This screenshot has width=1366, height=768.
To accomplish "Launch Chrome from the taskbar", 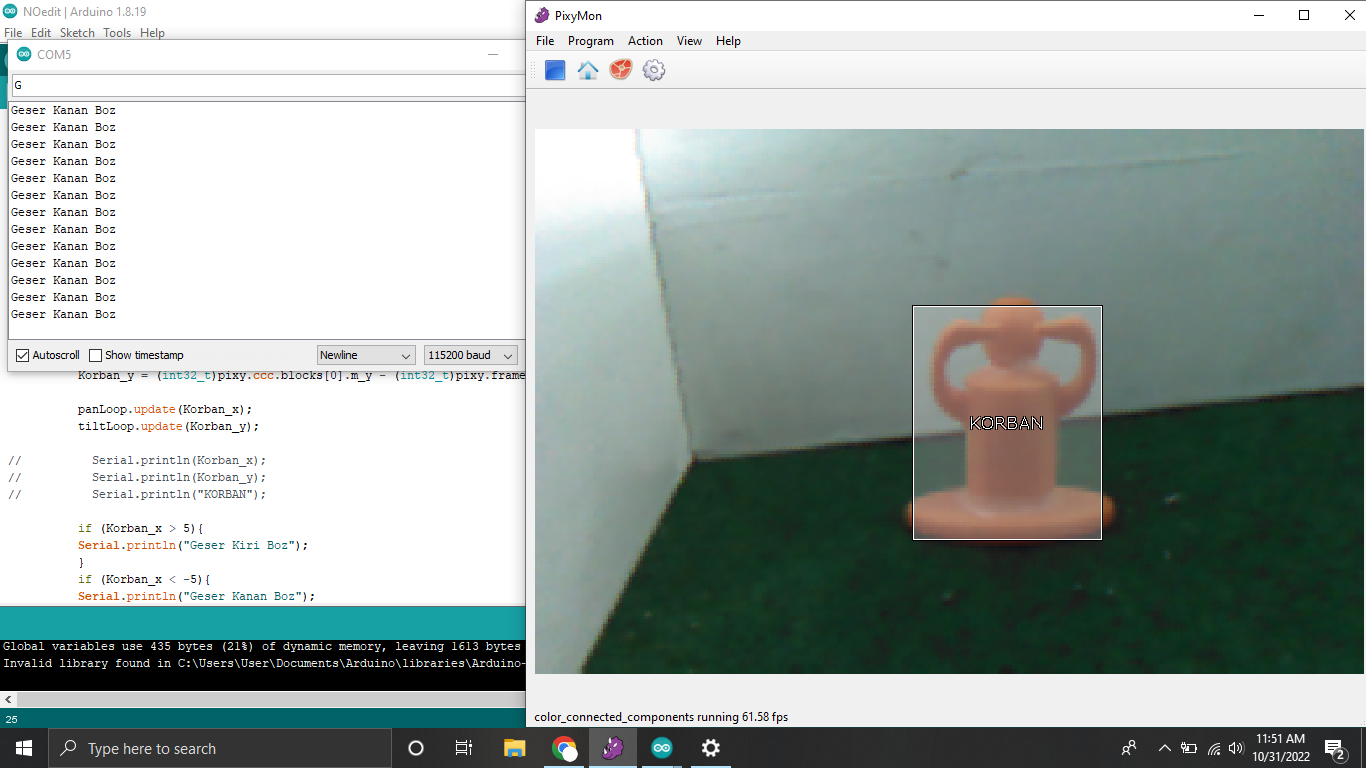I will 564,748.
